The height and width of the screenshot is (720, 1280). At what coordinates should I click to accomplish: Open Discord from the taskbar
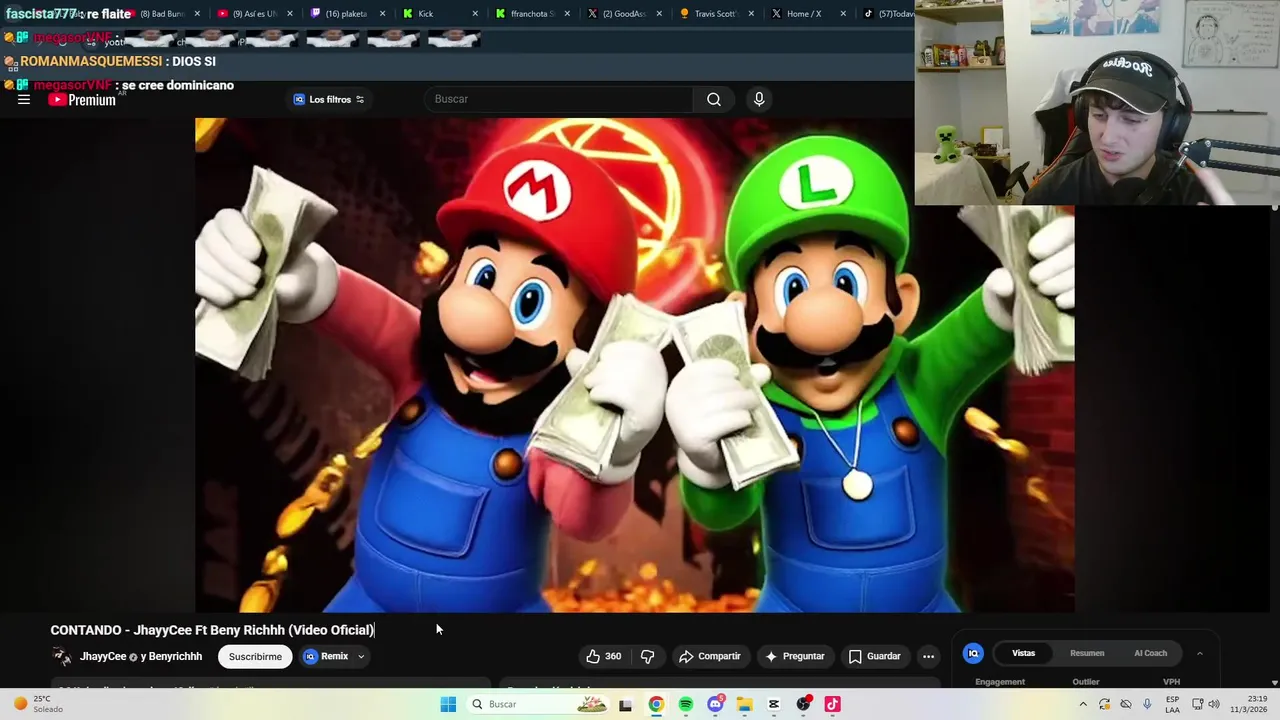click(x=715, y=704)
